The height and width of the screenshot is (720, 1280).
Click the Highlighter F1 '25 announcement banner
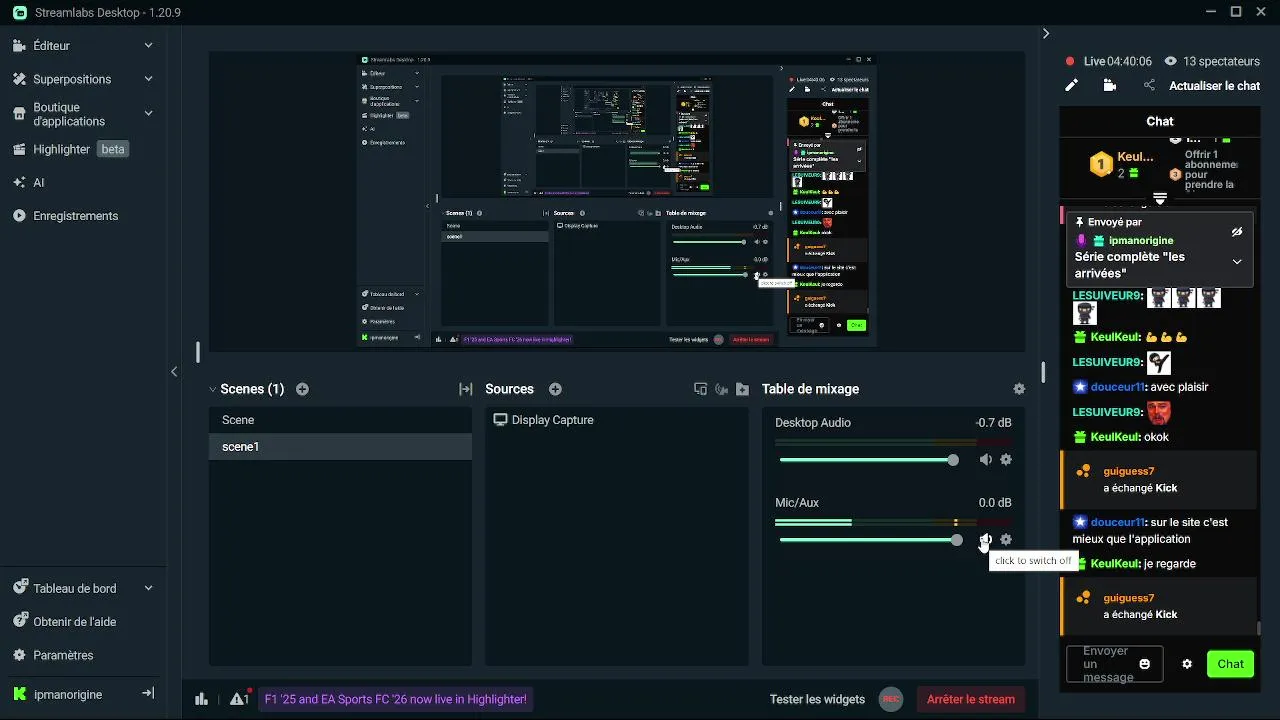coord(395,699)
